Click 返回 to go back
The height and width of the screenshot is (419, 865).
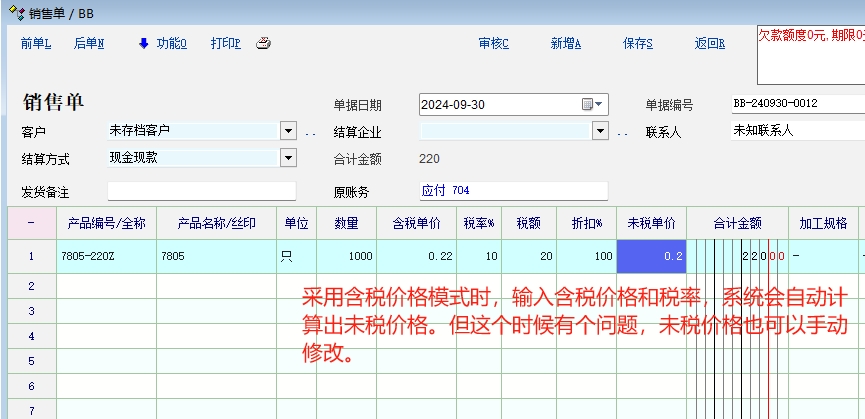click(709, 43)
